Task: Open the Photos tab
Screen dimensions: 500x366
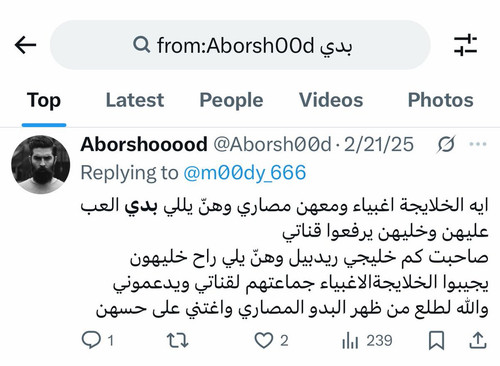Action: tap(441, 100)
